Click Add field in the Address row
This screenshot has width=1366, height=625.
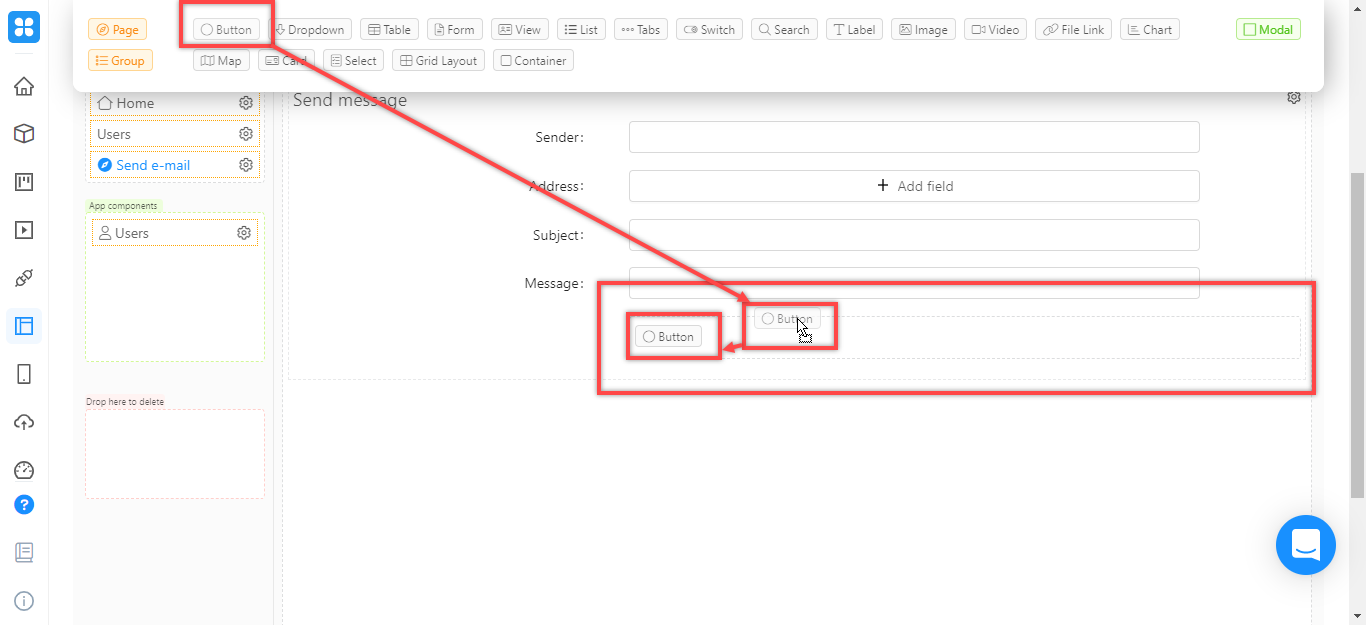click(x=913, y=186)
